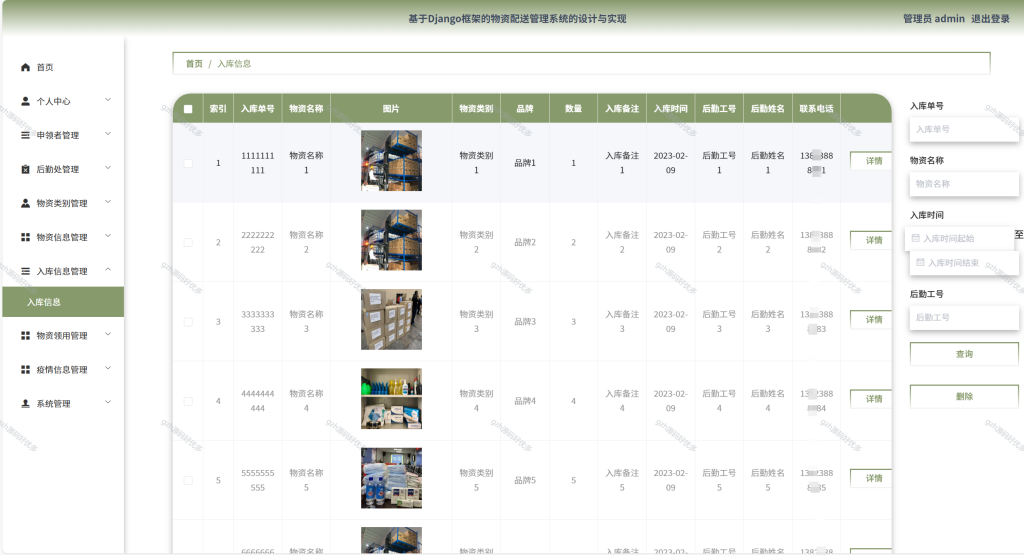The height and width of the screenshot is (555, 1024).
Task: Click the 查询 search button
Action: [x=964, y=354]
